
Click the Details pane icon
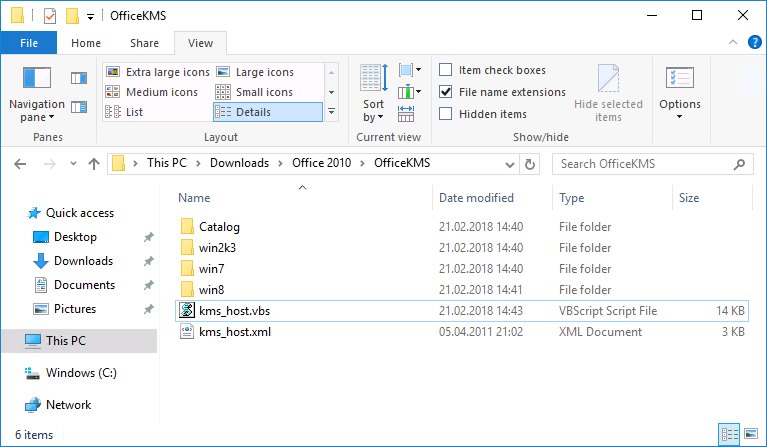[x=79, y=107]
